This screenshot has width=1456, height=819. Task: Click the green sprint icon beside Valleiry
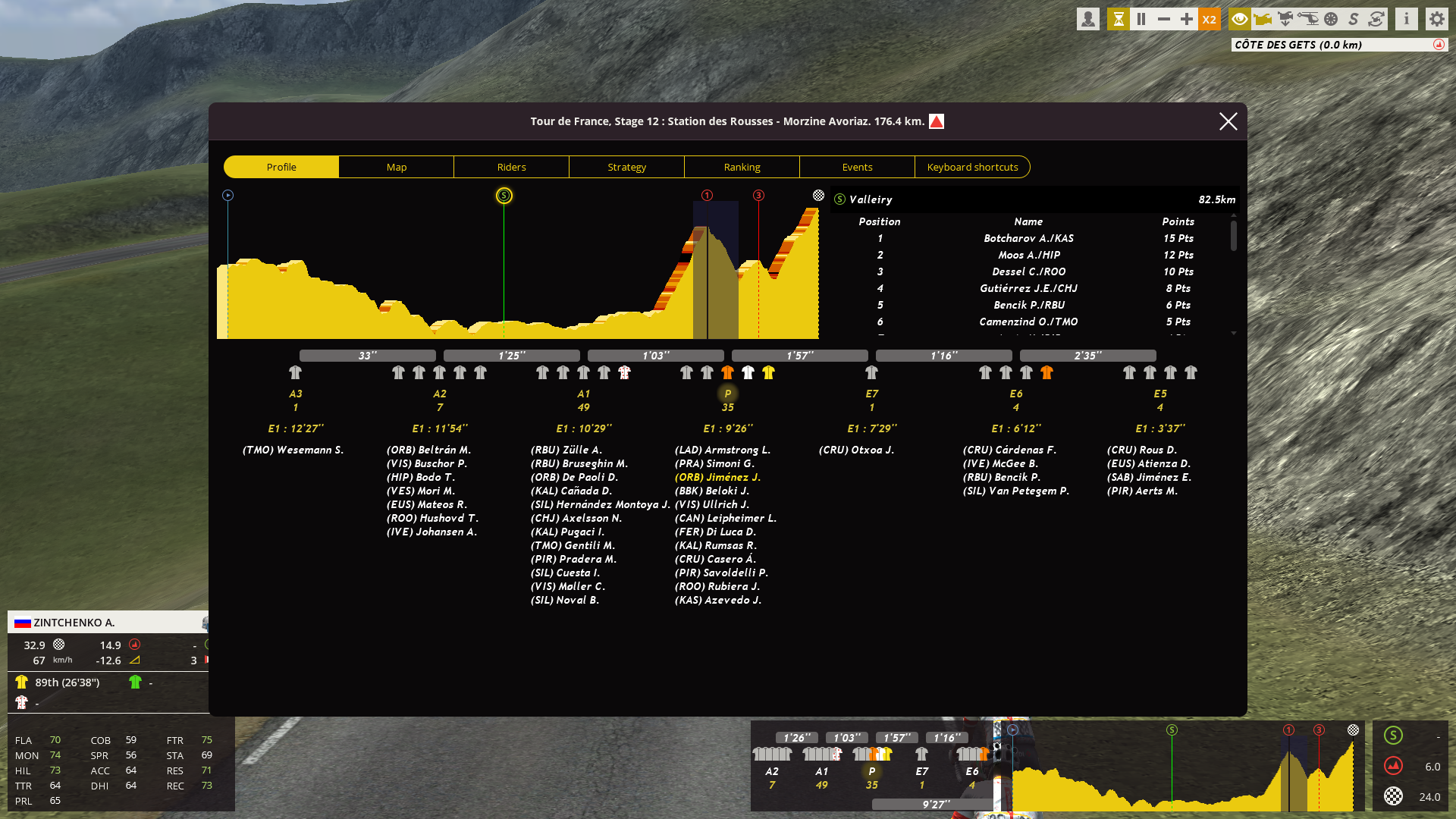[x=840, y=199]
